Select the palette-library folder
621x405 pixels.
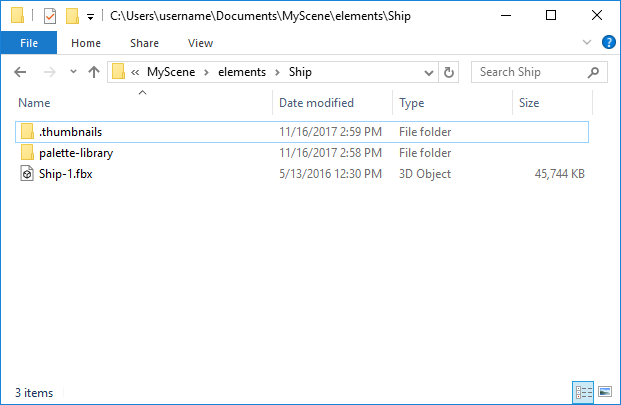pos(302,153)
